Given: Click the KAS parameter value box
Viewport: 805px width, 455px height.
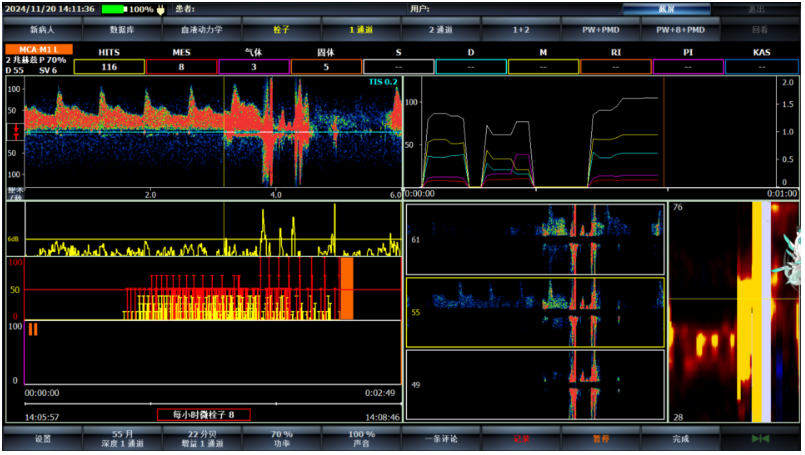Looking at the screenshot, I should [x=761, y=67].
